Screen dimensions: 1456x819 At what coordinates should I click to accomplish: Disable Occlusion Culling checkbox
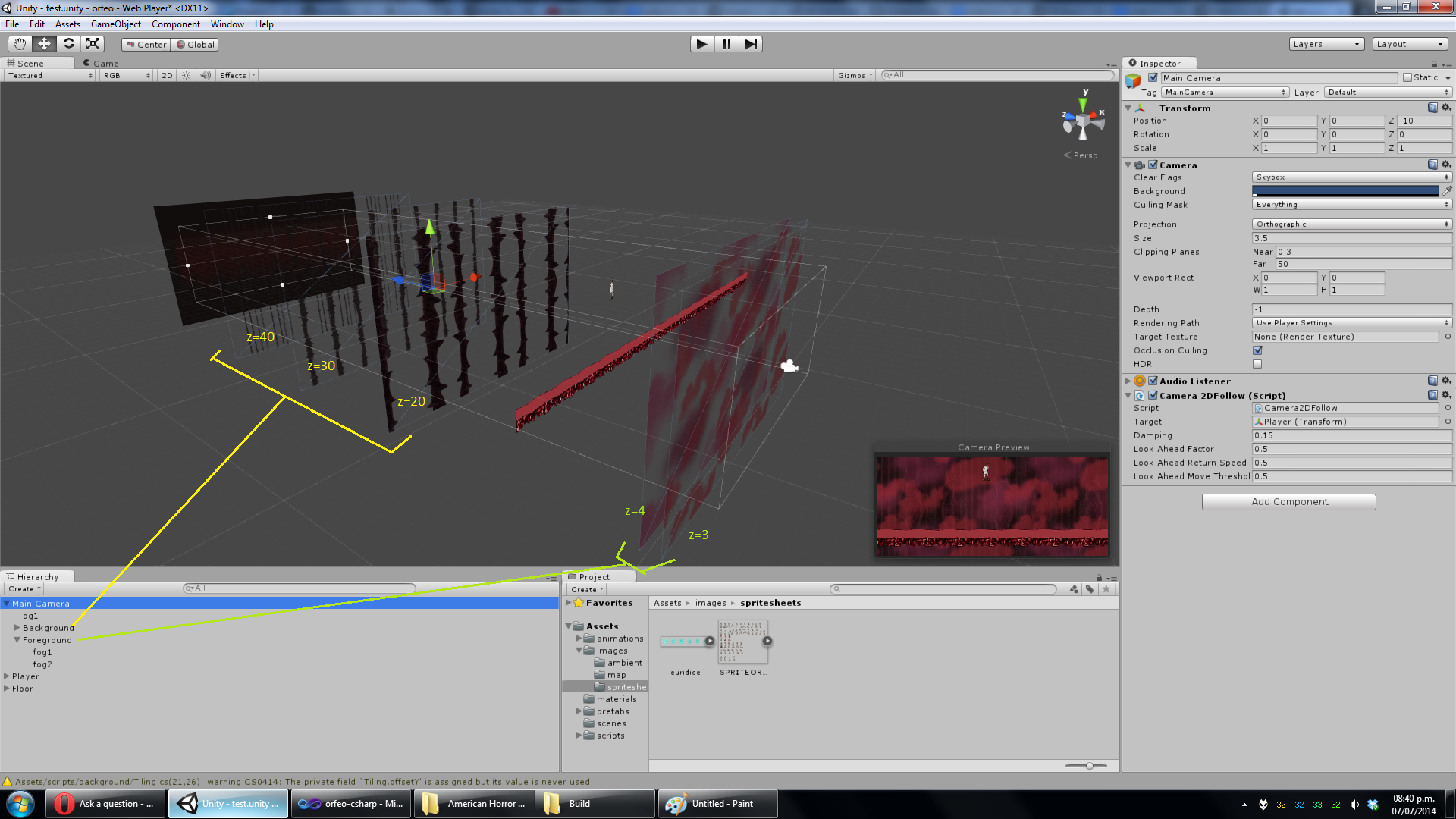pyautogui.click(x=1257, y=350)
